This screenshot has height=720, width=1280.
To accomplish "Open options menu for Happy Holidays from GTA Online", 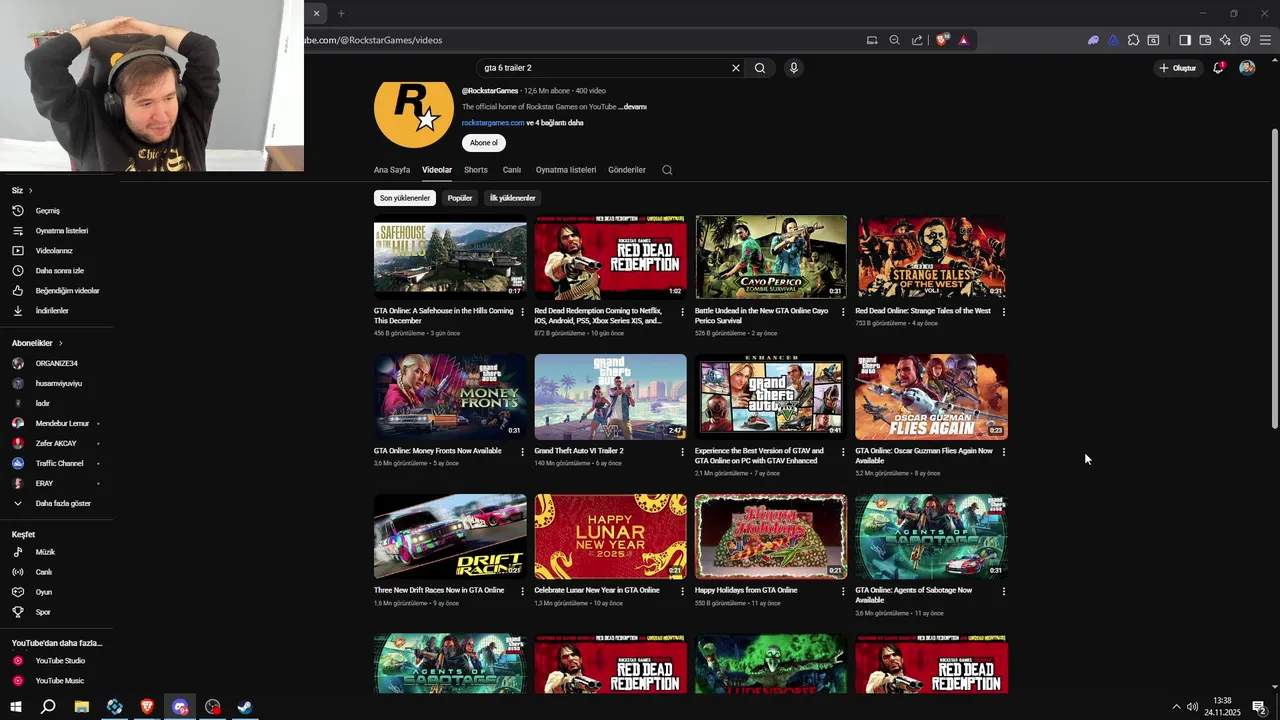I will (843, 591).
